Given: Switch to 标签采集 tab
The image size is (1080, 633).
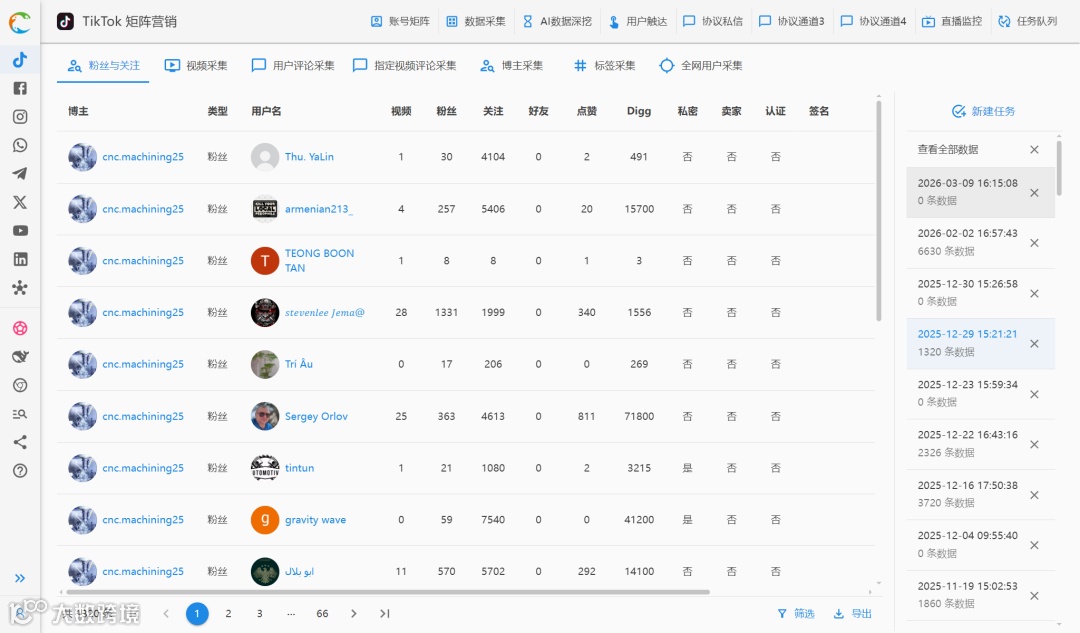Looking at the screenshot, I should 604,65.
